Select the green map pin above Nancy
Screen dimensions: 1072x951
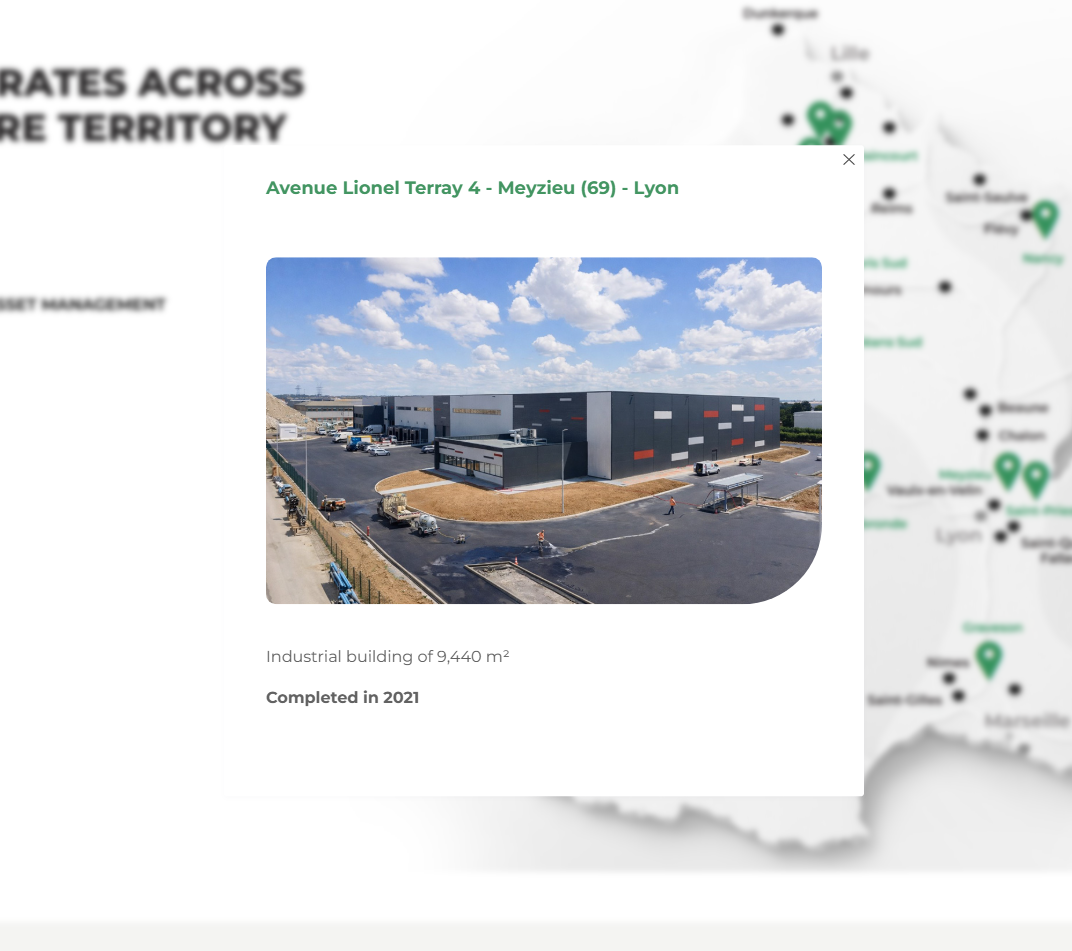[x=1044, y=216]
